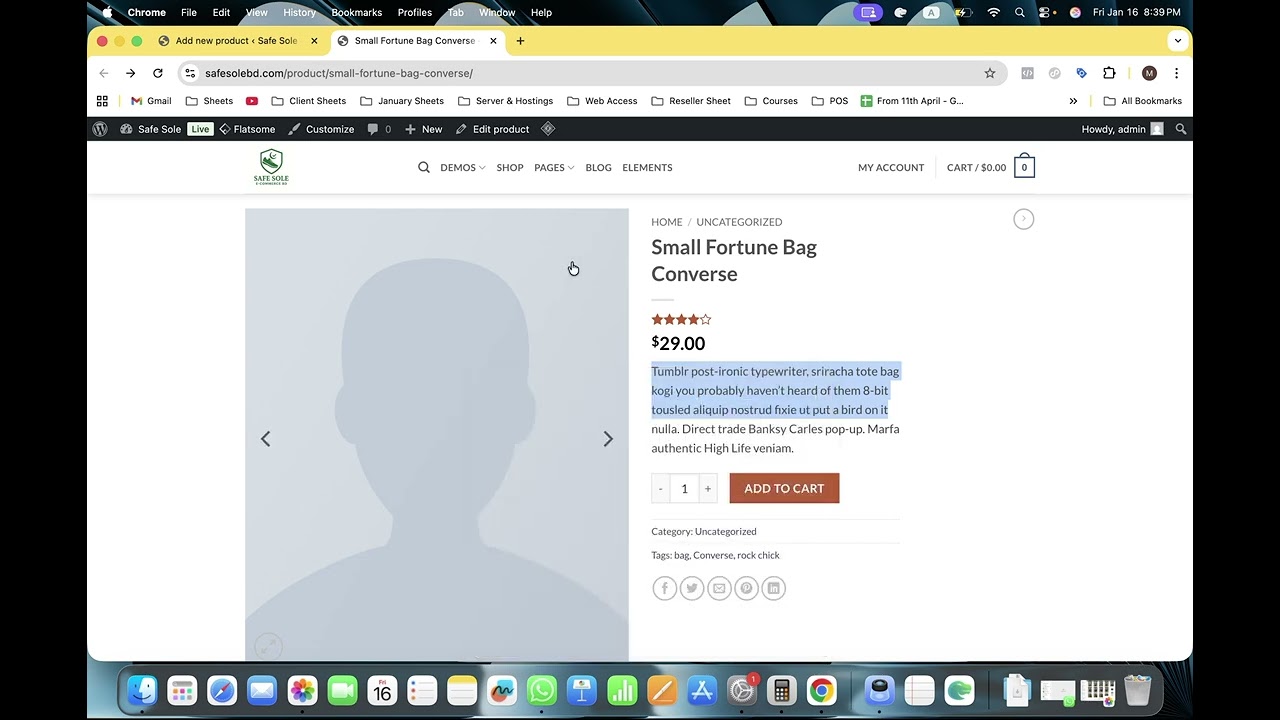The width and height of the screenshot is (1280, 720).
Task: Increase quantity with plus button
Action: tap(708, 488)
